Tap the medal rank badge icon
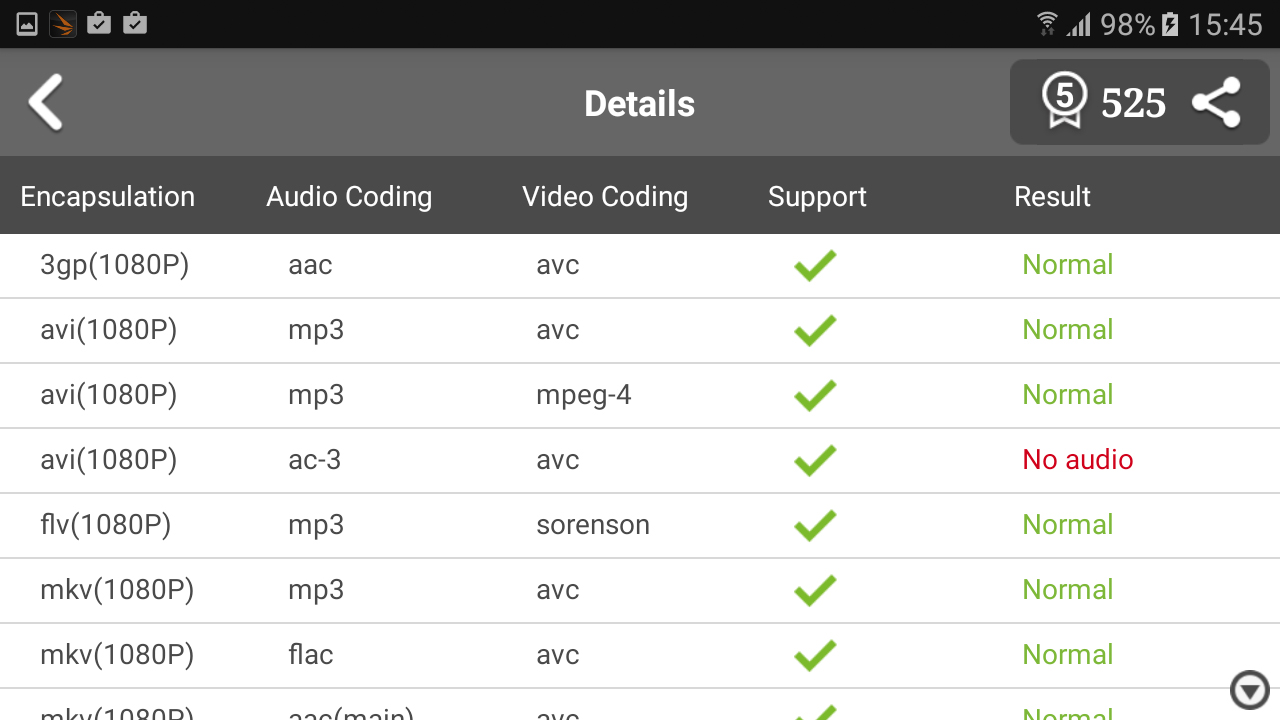The height and width of the screenshot is (720, 1280). (x=1063, y=102)
